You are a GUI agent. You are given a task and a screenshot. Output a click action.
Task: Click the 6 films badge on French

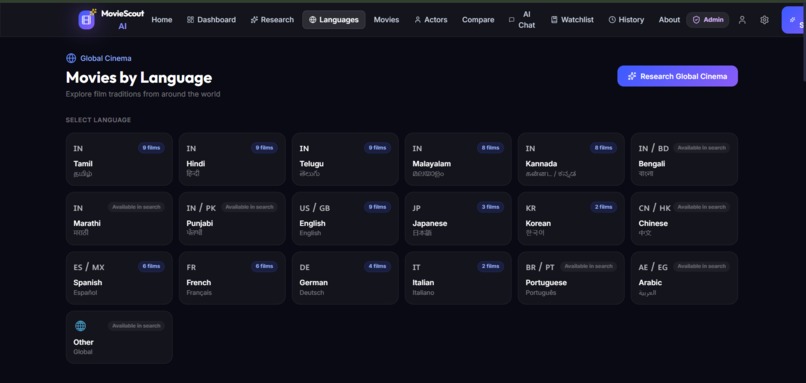[264, 266]
